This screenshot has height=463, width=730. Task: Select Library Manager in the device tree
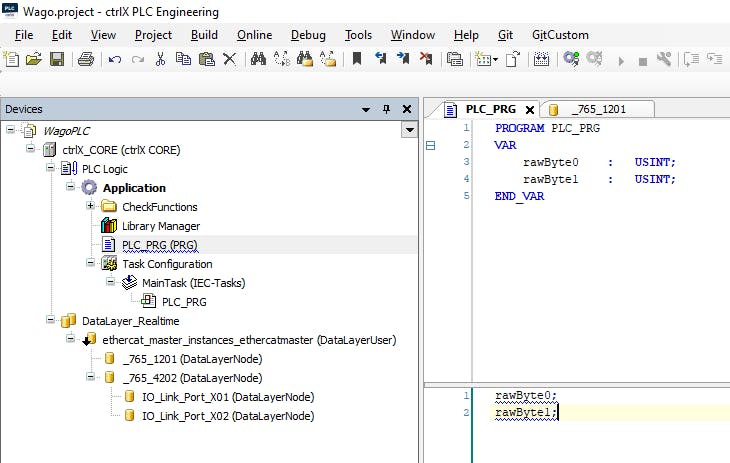point(161,226)
